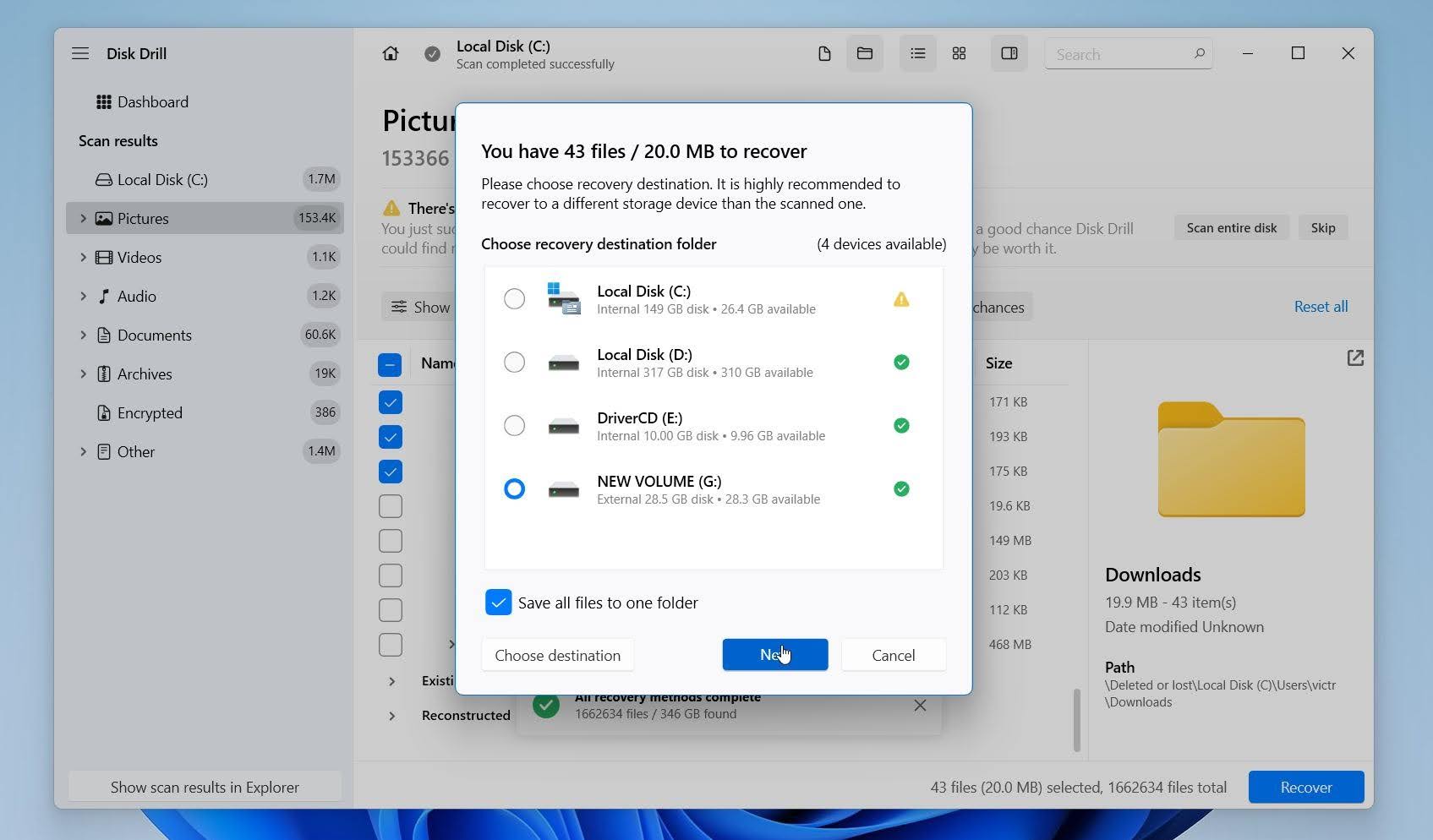
Task: Expand the Videos category
Action: click(83, 257)
